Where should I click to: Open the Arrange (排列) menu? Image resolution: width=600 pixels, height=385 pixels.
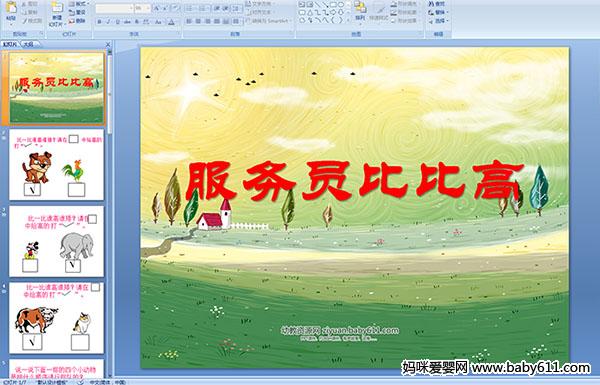pos(360,11)
